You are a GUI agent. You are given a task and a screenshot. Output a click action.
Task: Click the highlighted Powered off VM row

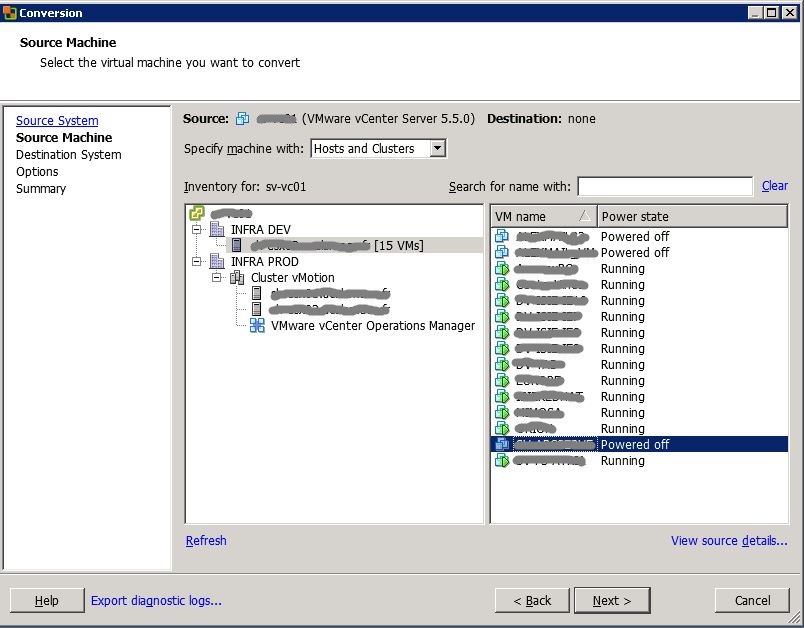tap(639, 444)
